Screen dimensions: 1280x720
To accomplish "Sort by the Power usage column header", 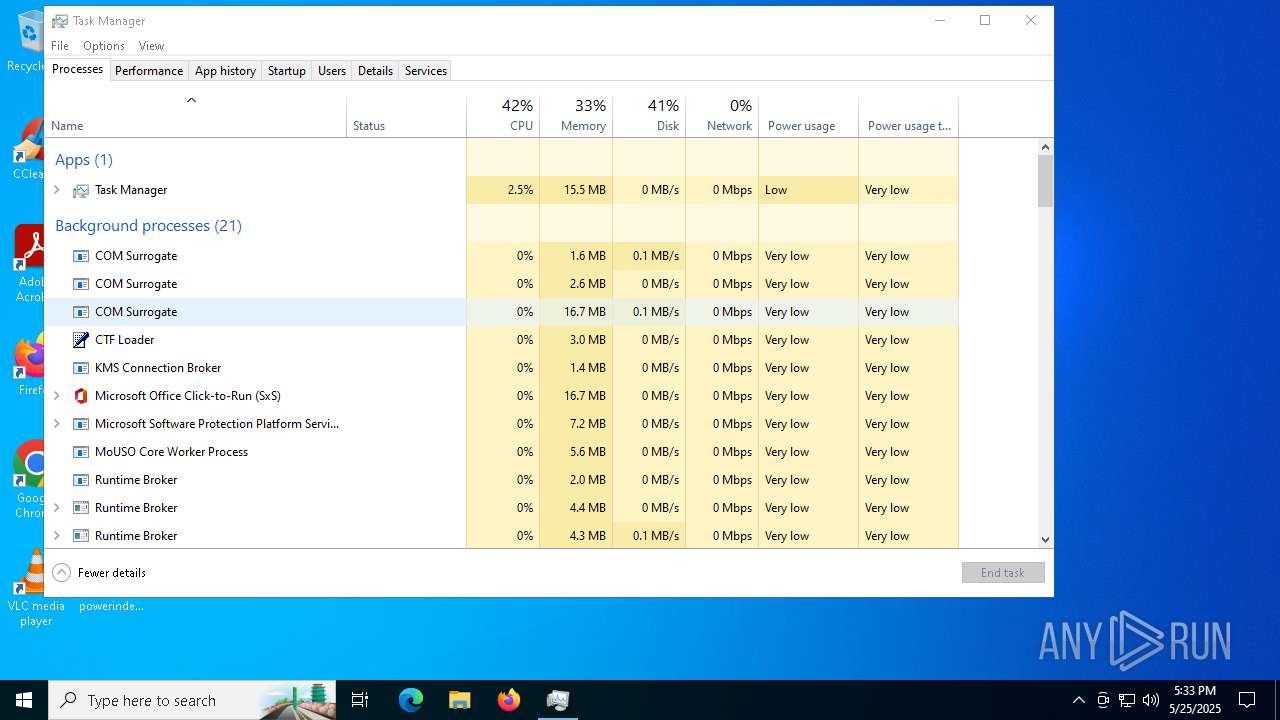I will coord(808,117).
